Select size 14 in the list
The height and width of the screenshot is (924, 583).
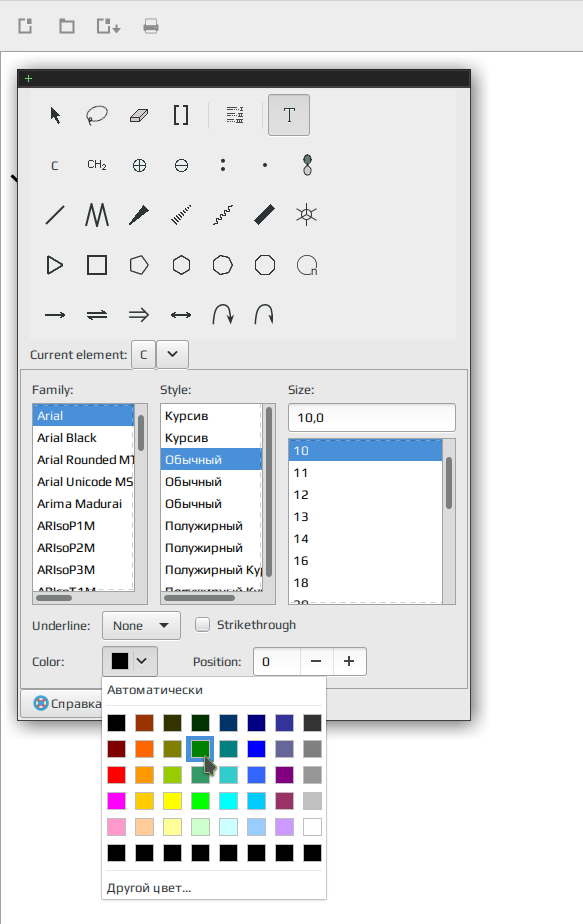[x=365, y=539]
